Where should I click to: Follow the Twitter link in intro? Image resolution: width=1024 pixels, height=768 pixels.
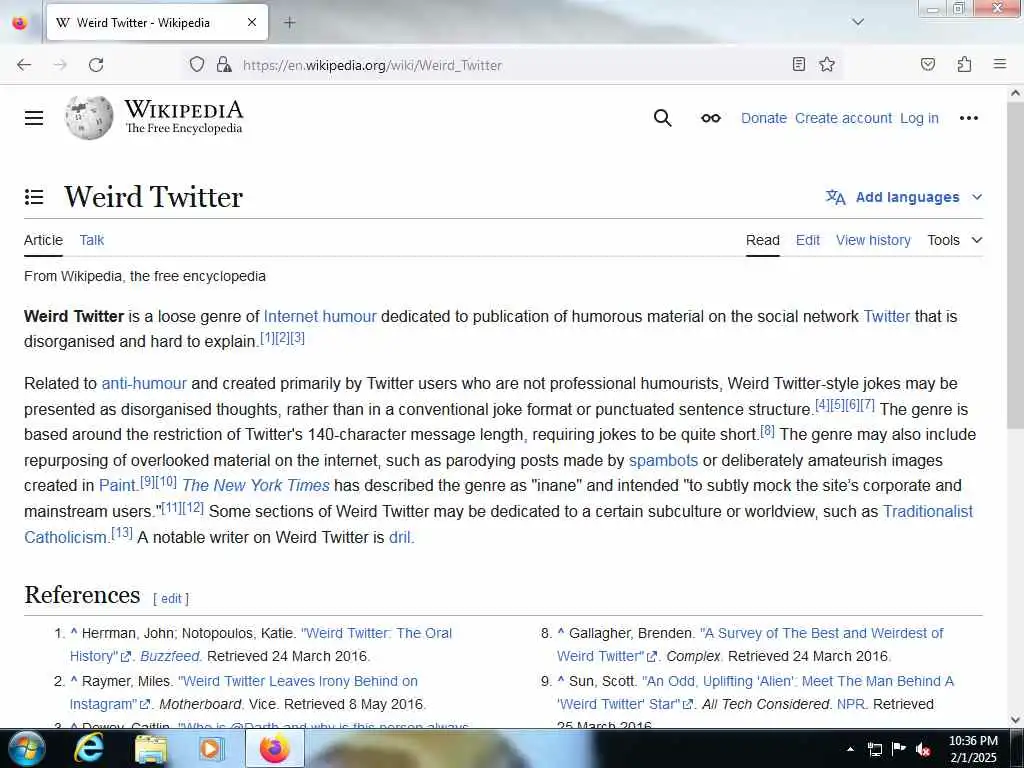886,317
